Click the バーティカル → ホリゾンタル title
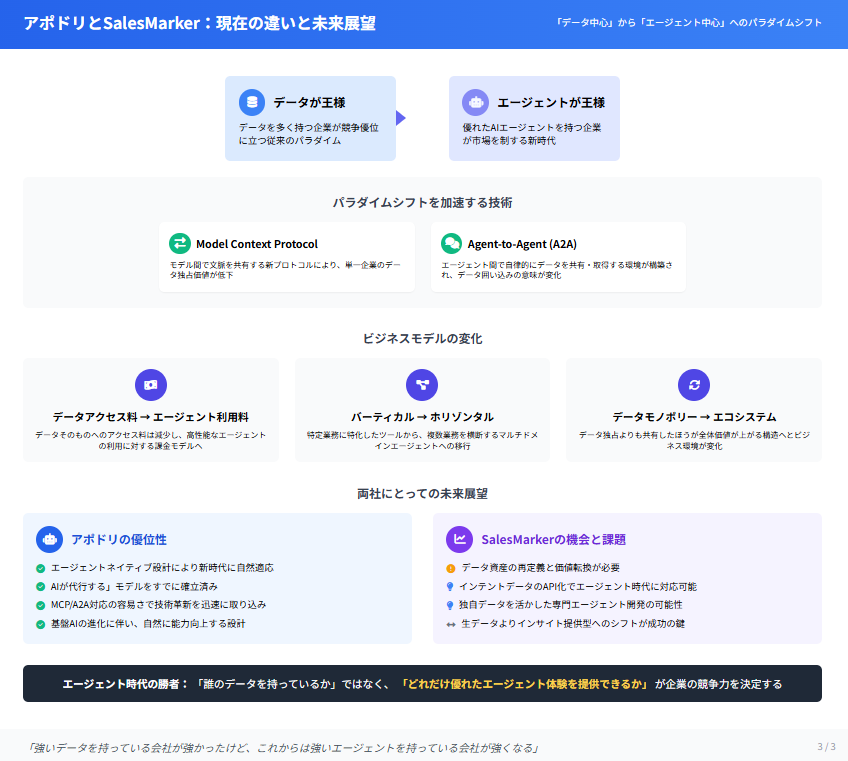This screenshot has width=848, height=761. tap(422, 417)
